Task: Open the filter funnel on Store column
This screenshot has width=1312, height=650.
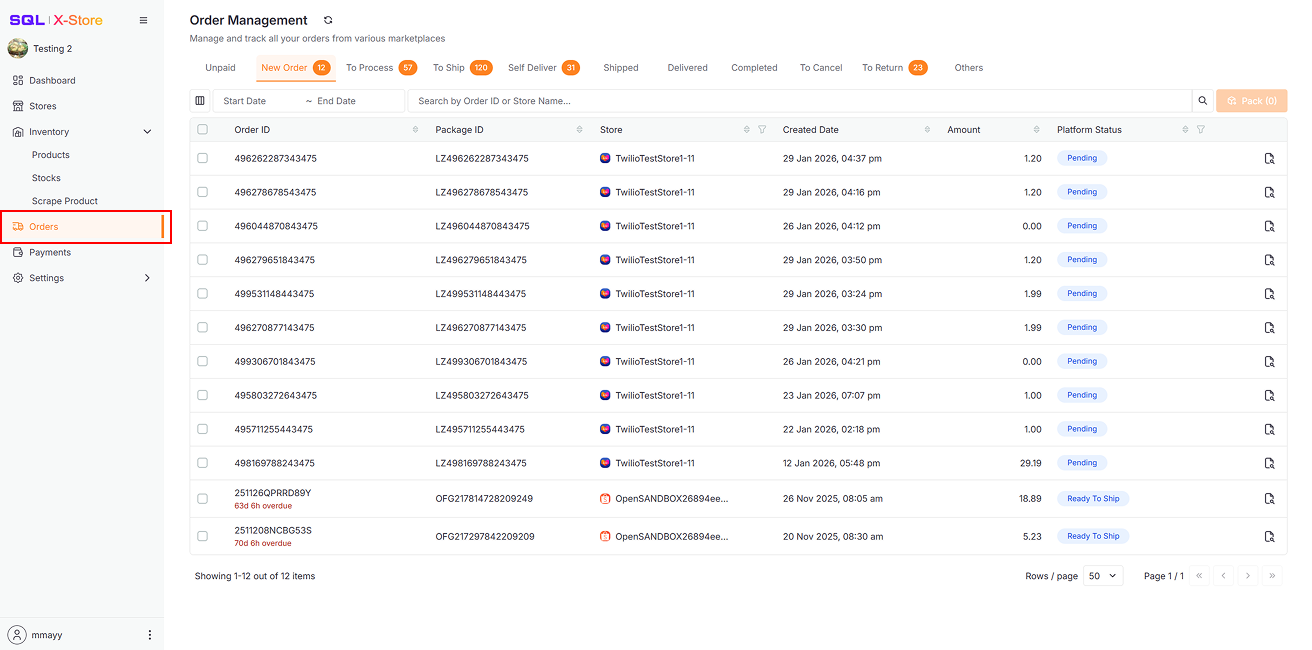Action: point(761,129)
